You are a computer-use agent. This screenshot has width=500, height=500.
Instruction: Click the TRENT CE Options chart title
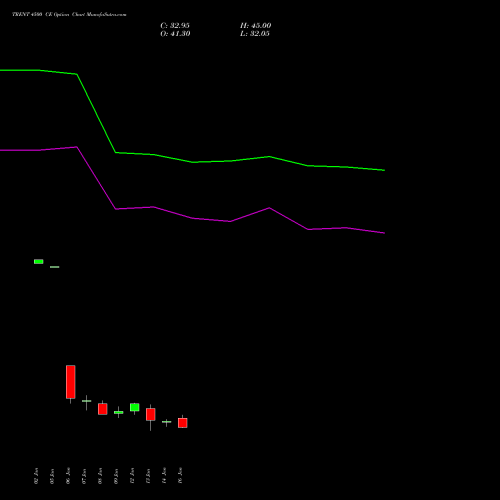[x=69, y=14]
